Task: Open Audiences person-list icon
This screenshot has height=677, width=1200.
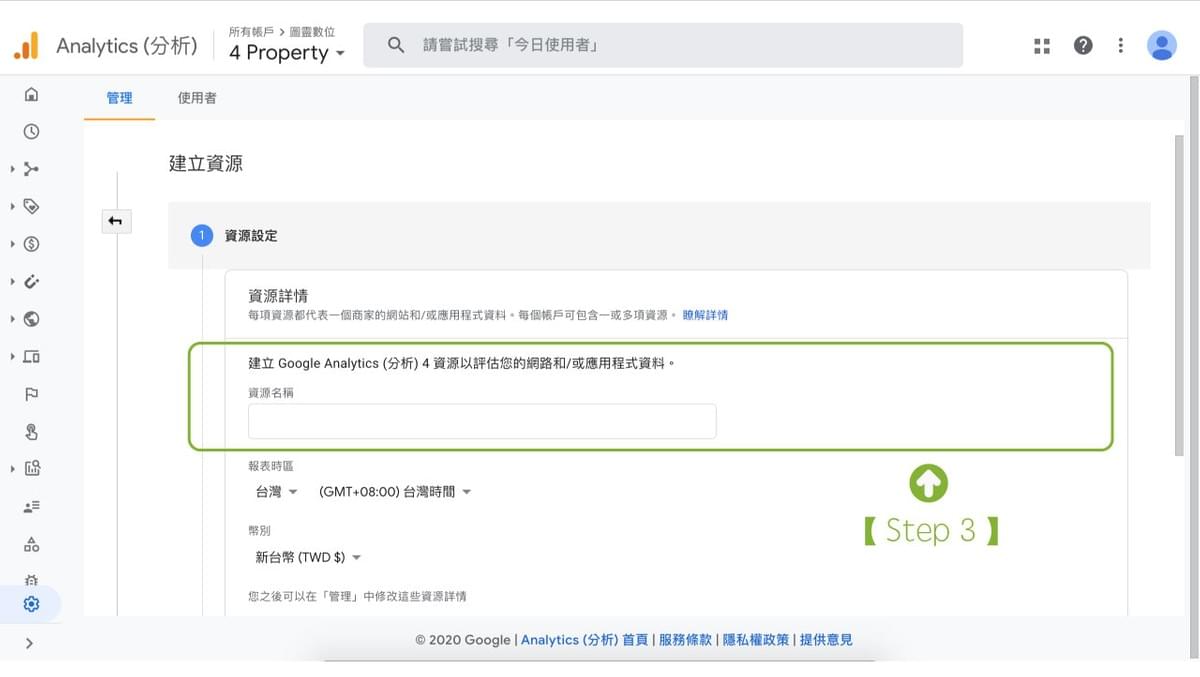Action: click(x=31, y=507)
